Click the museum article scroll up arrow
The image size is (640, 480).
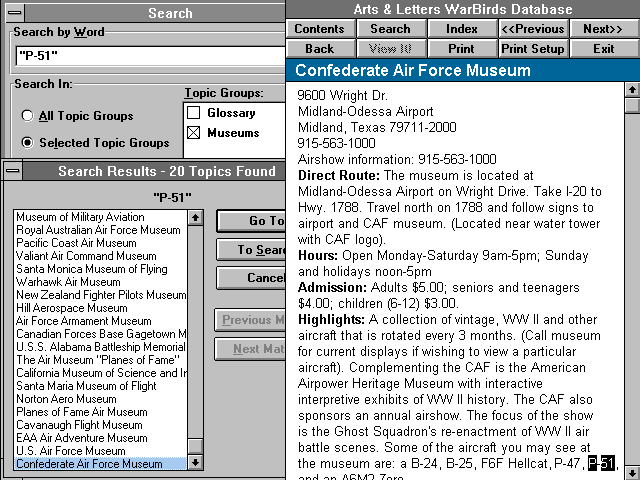tap(632, 89)
